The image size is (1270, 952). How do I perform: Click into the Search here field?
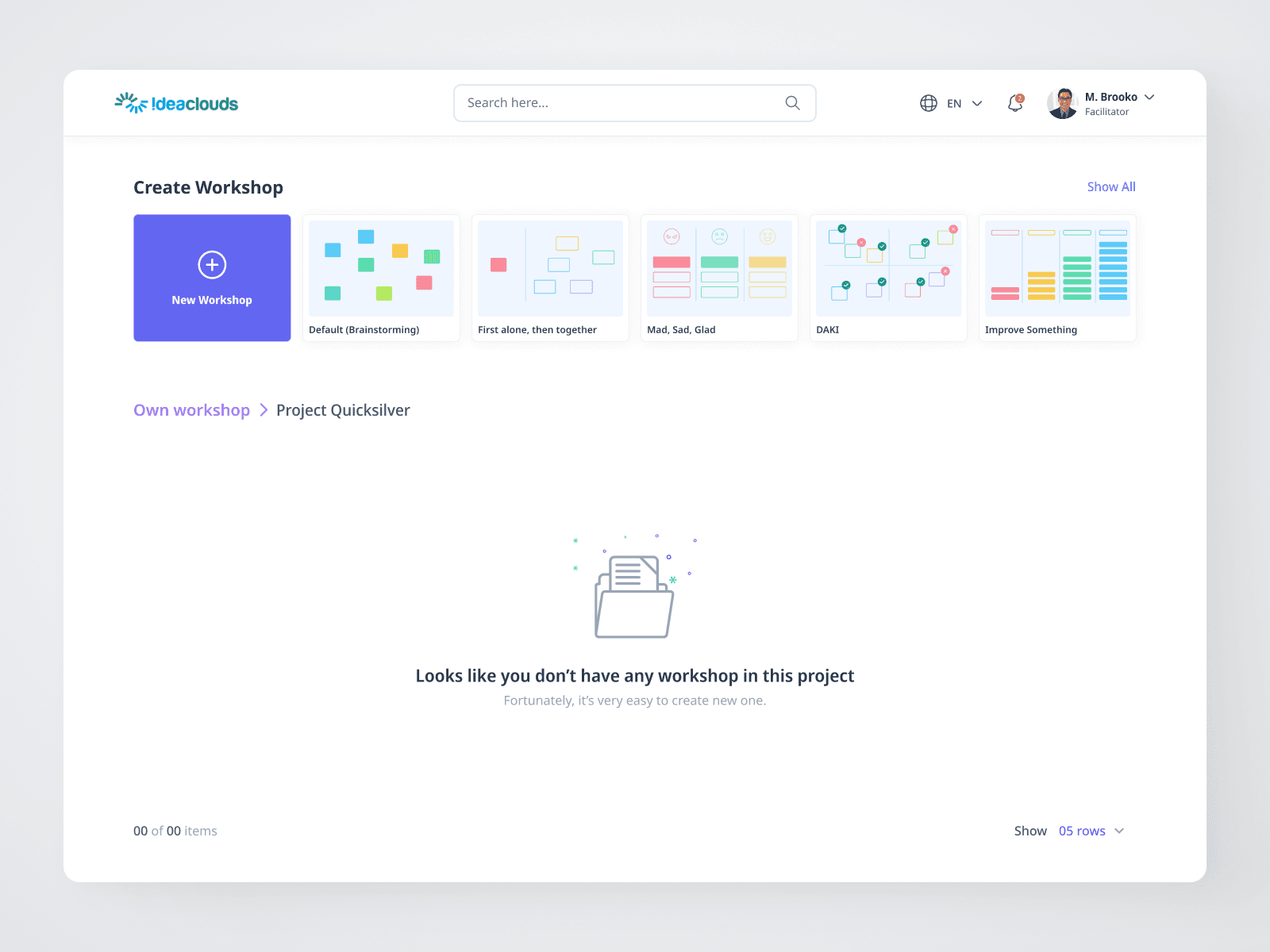click(x=635, y=103)
